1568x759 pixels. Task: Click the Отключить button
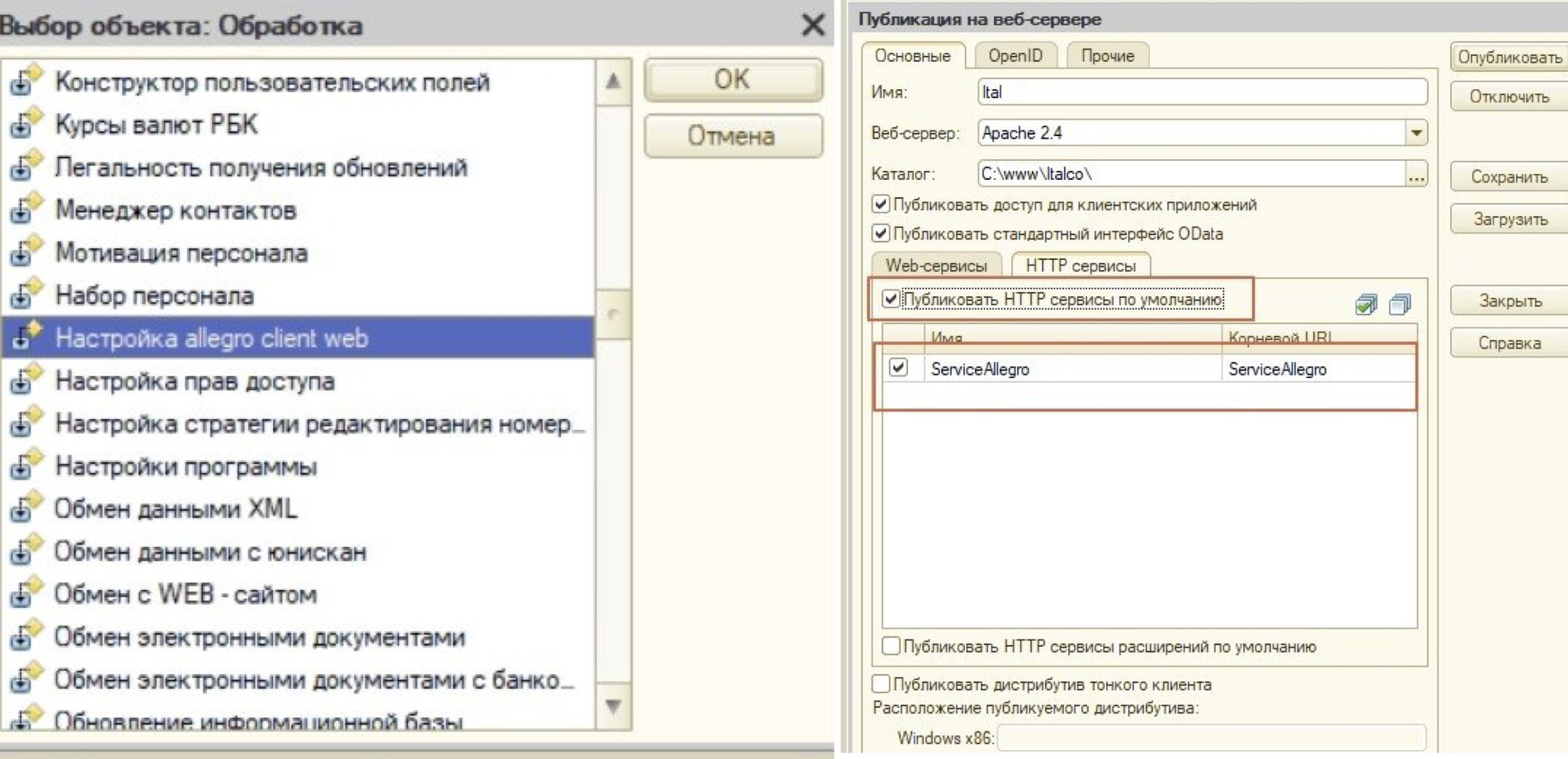pyautogui.click(x=1509, y=97)
